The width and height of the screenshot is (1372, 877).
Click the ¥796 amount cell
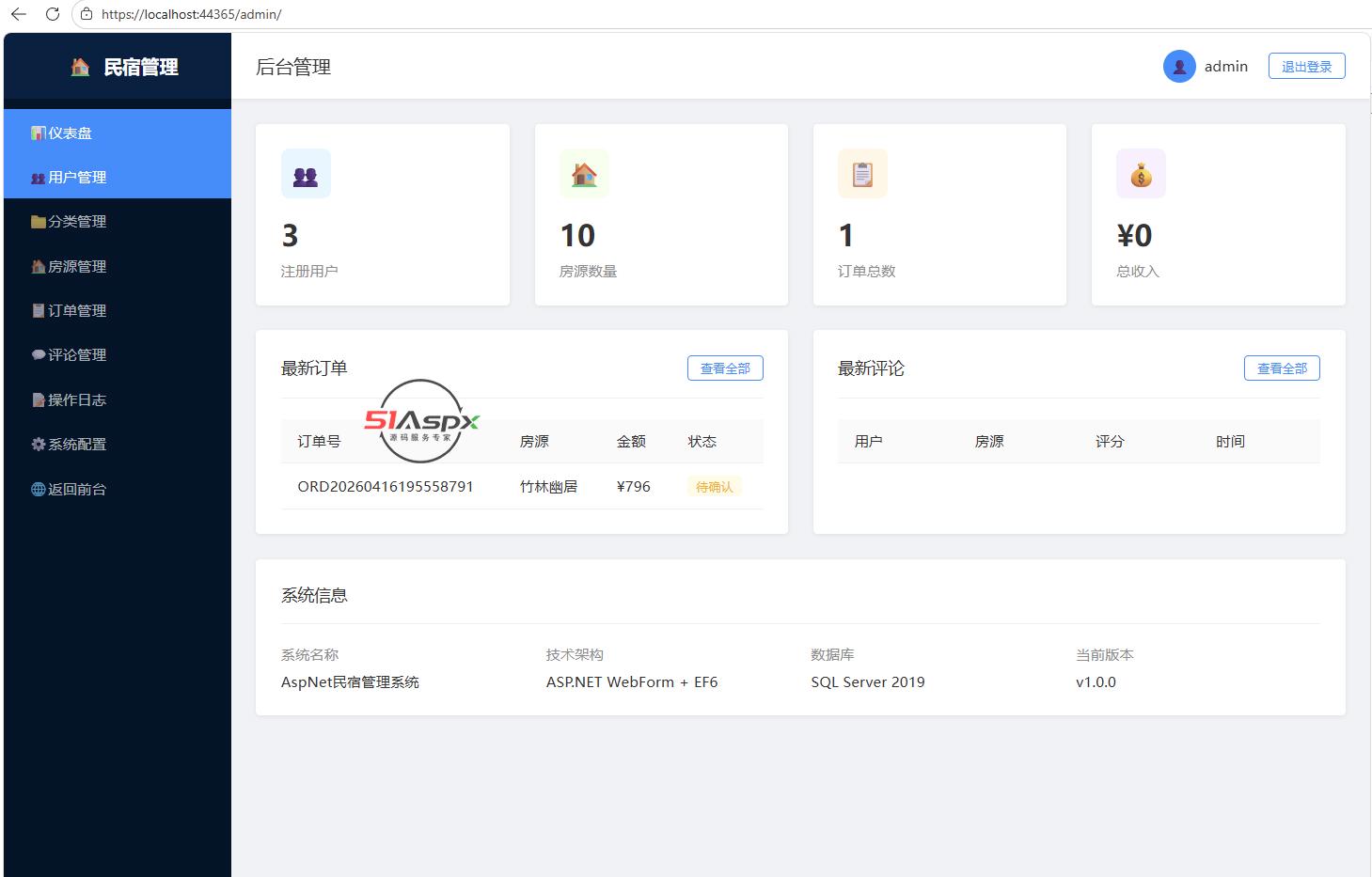tap(633, 486)
